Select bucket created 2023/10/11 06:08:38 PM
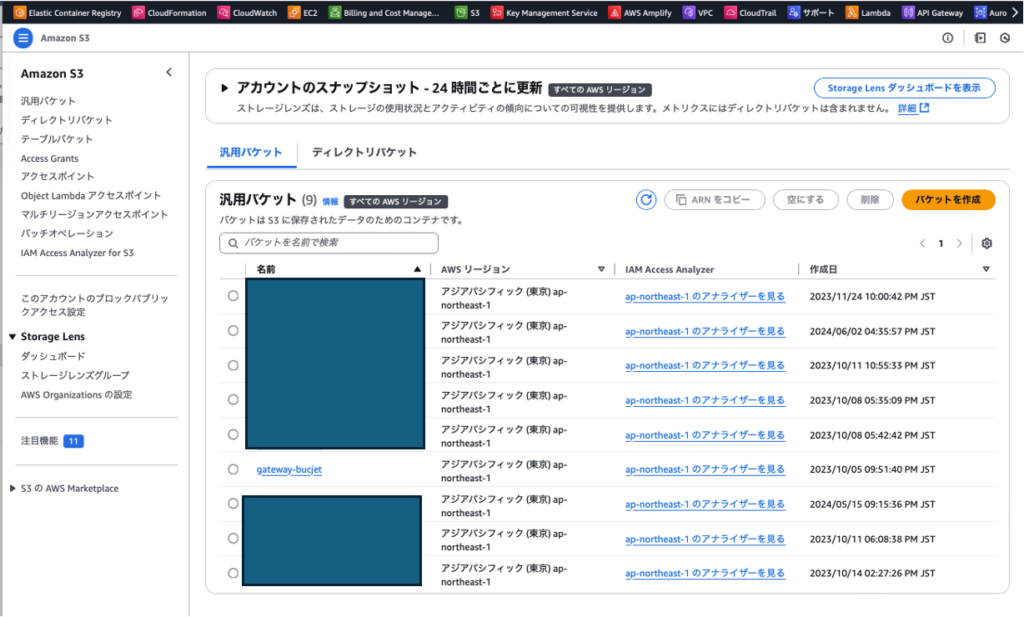 coord(233,538)
